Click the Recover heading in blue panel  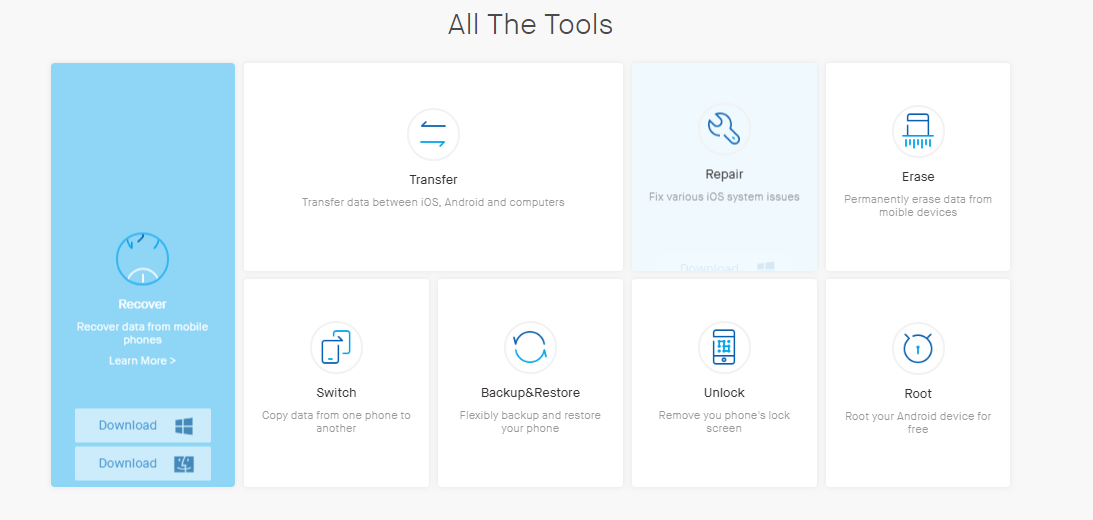tap(142, 304)
